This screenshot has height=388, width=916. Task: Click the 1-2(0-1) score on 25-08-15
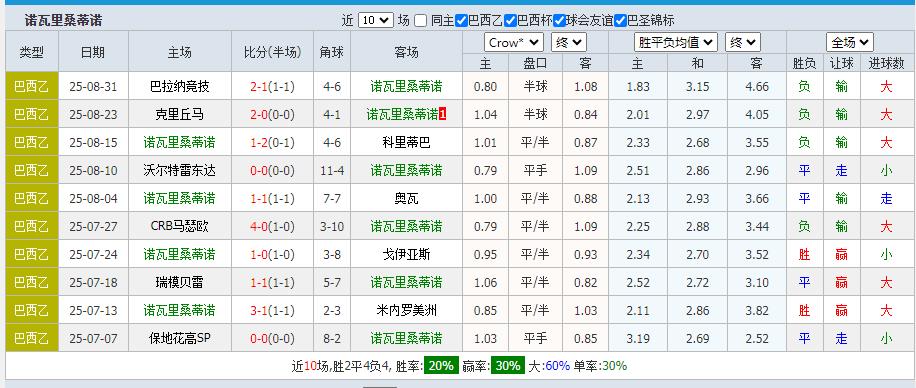(x=272, y=143)
